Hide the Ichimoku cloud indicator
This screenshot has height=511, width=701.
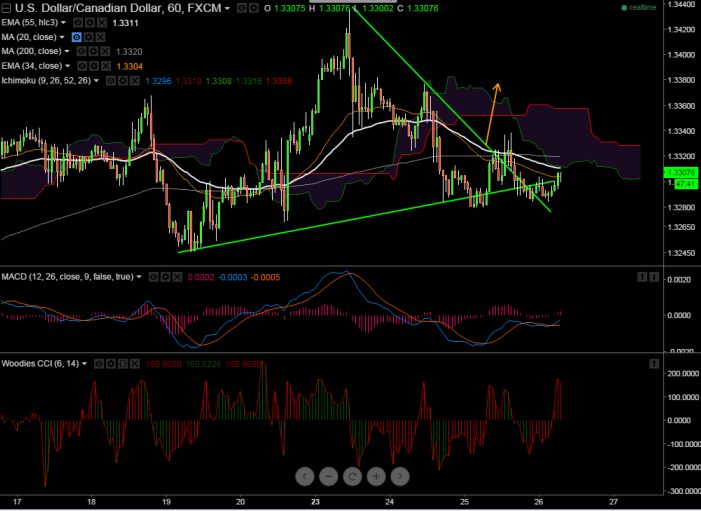110,81
